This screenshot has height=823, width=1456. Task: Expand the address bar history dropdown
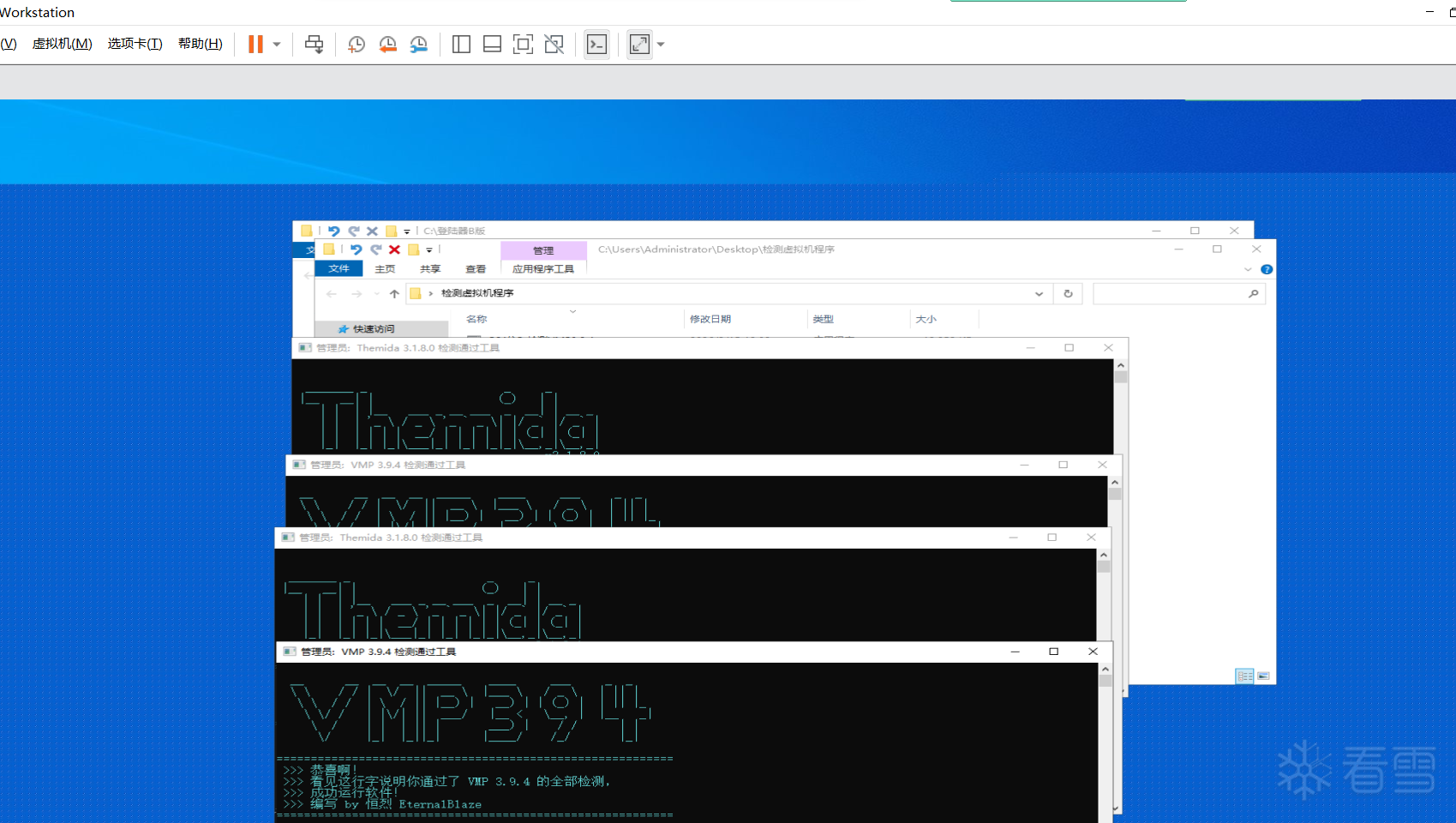pyautogui.click(x=1039, y=293)
